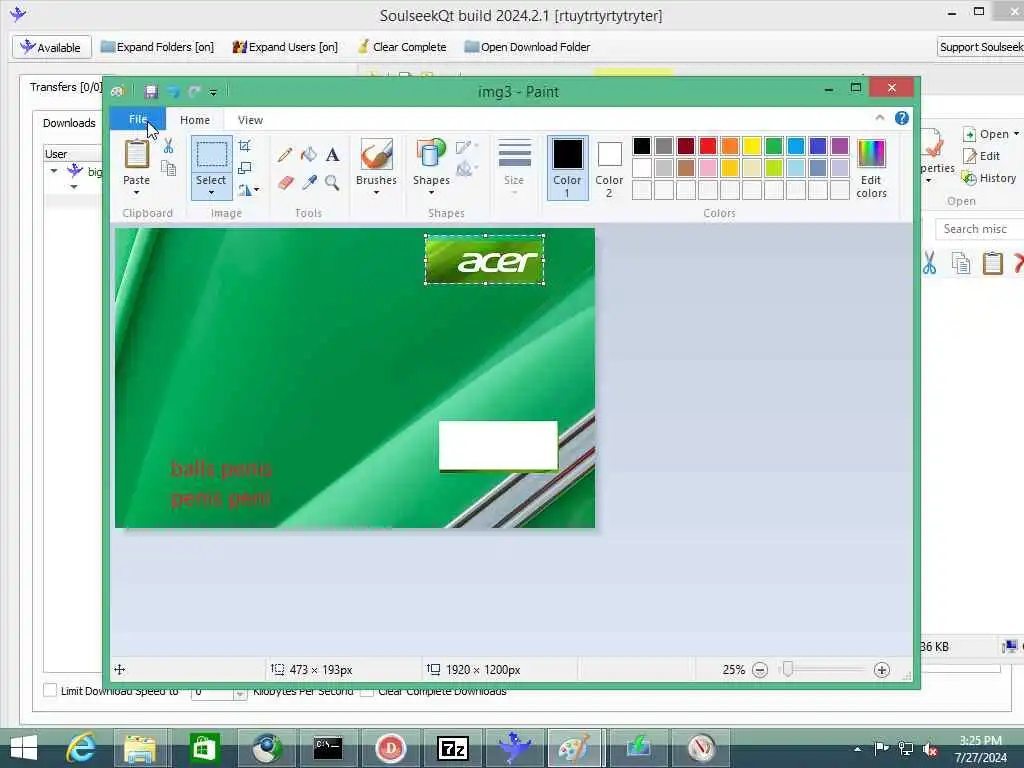This screenshot has height=768, width=1024.
Task: Pick the yellow palette swatch
Action: click(x=752, y=146)
